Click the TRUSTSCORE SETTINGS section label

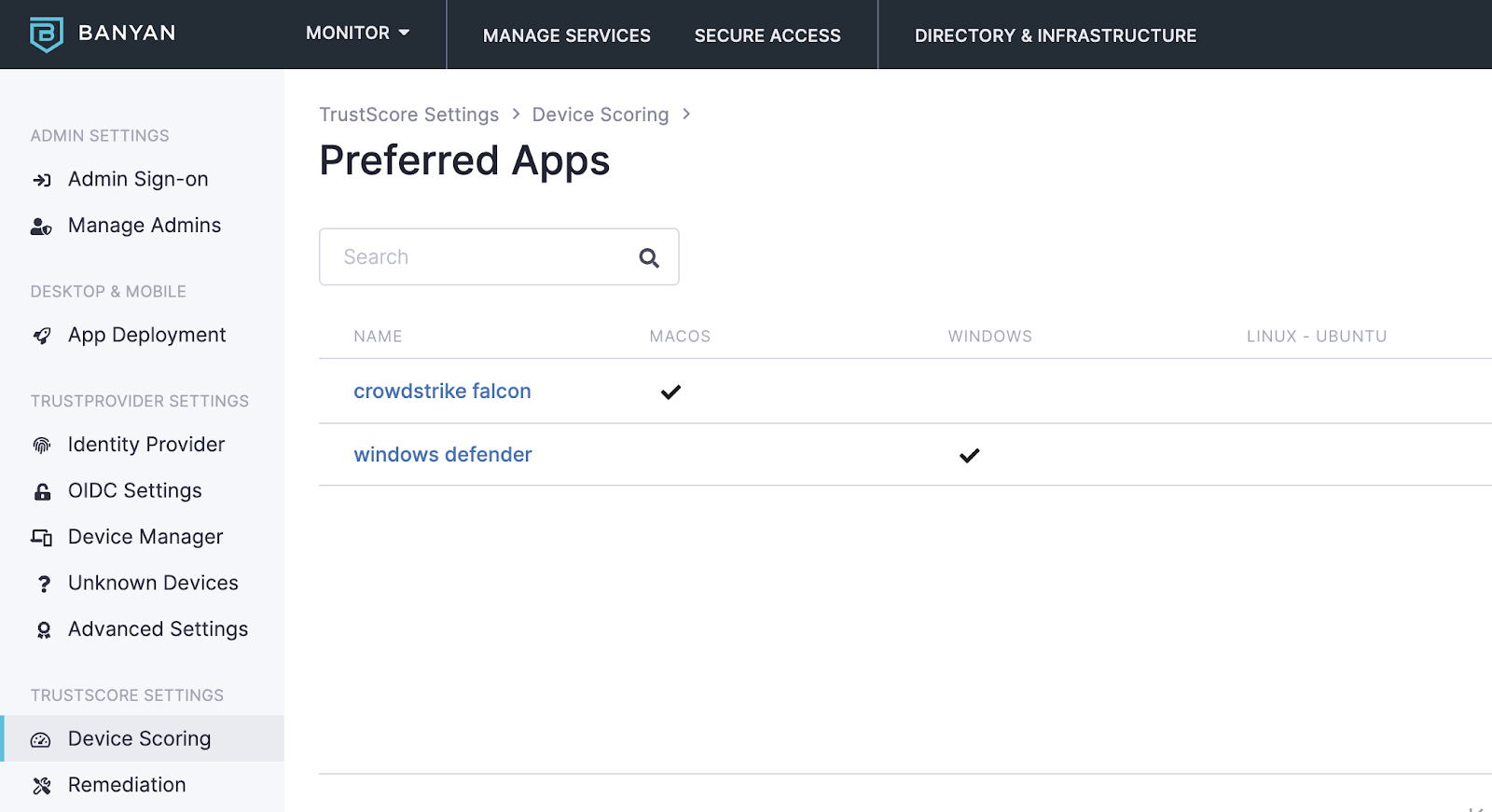(x=127, y=695)
